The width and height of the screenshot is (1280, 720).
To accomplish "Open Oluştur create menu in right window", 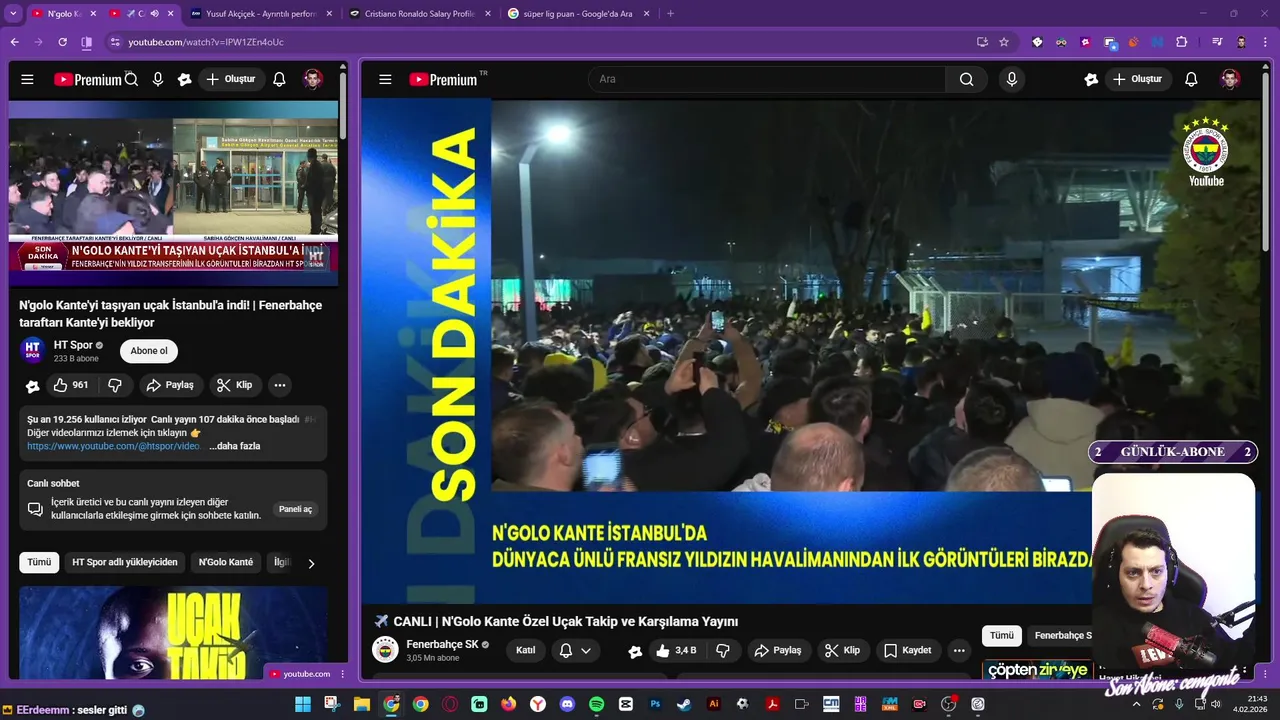I will (x=1138, y=79).
